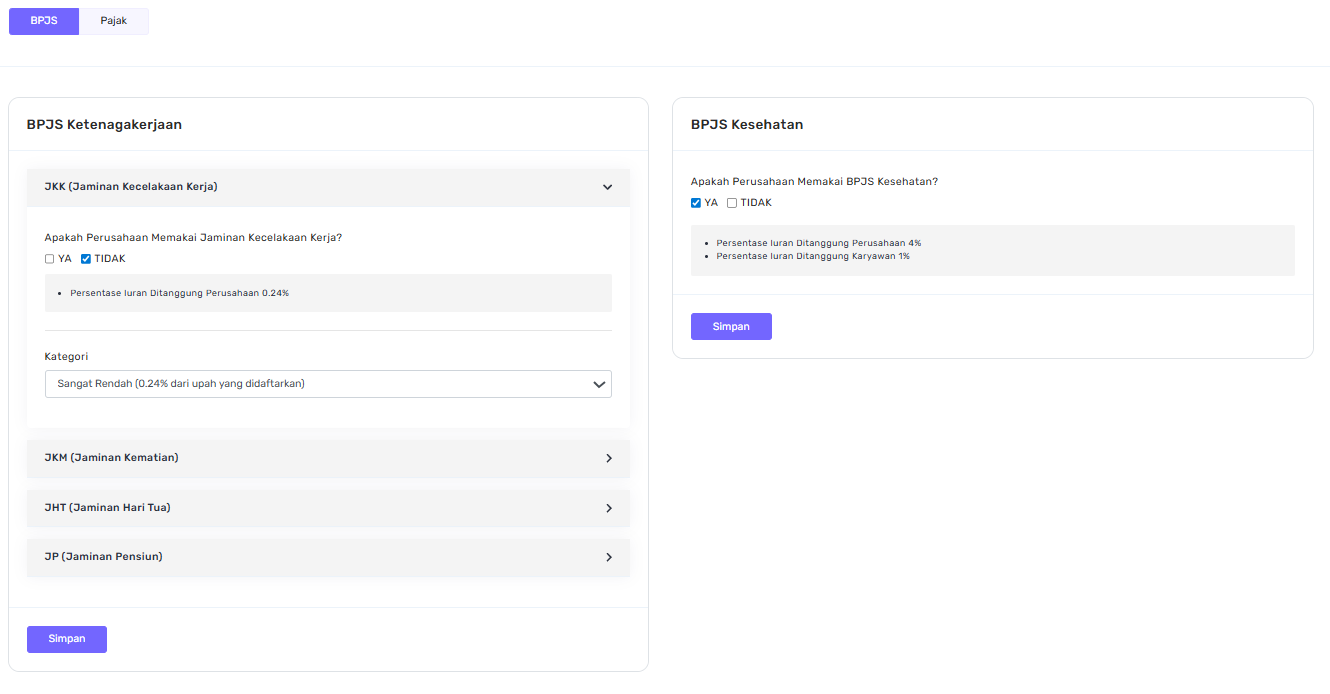Click the JP section's chevron icon
This screenshot has width=1330, height=694.
point(609,556)
